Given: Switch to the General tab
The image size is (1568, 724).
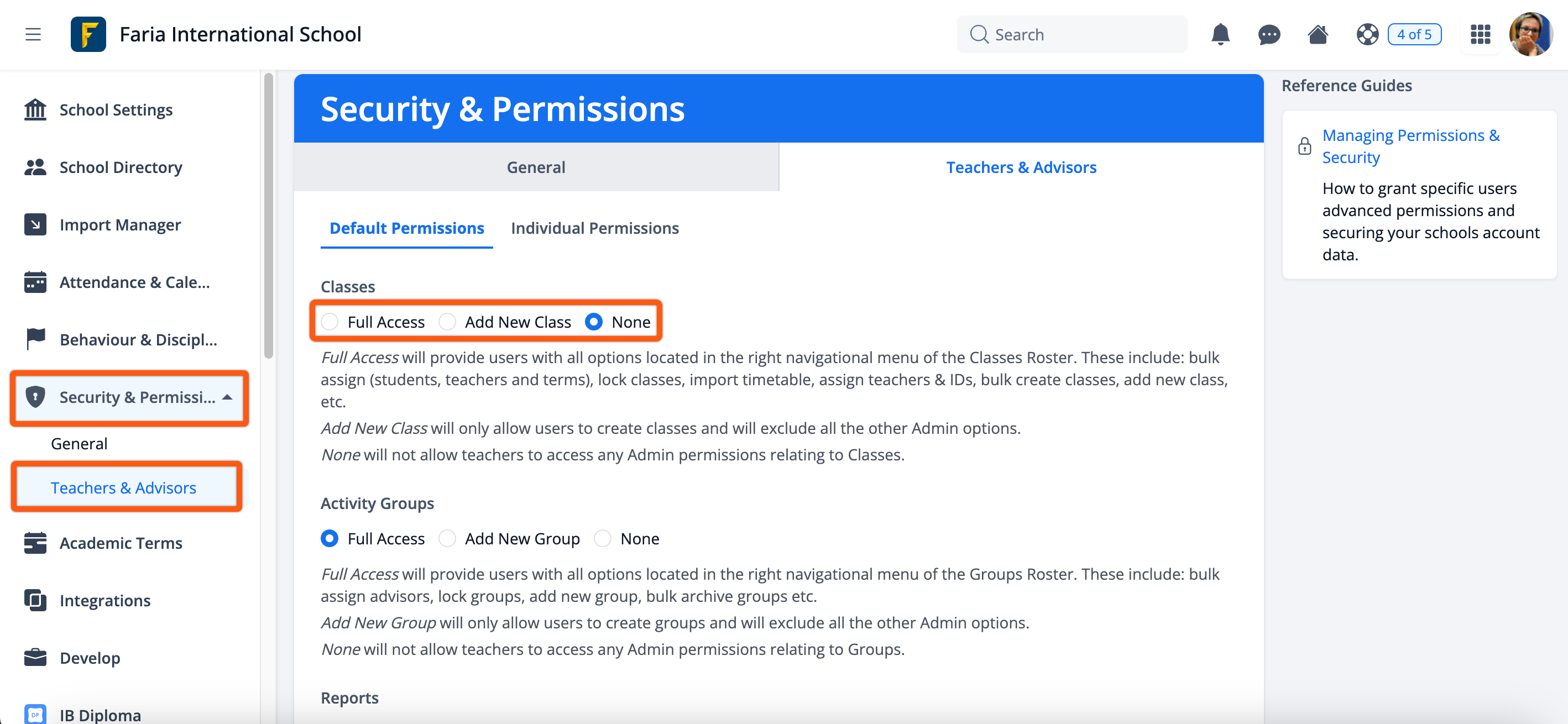Looking at the screenshot, I should 536,167.
